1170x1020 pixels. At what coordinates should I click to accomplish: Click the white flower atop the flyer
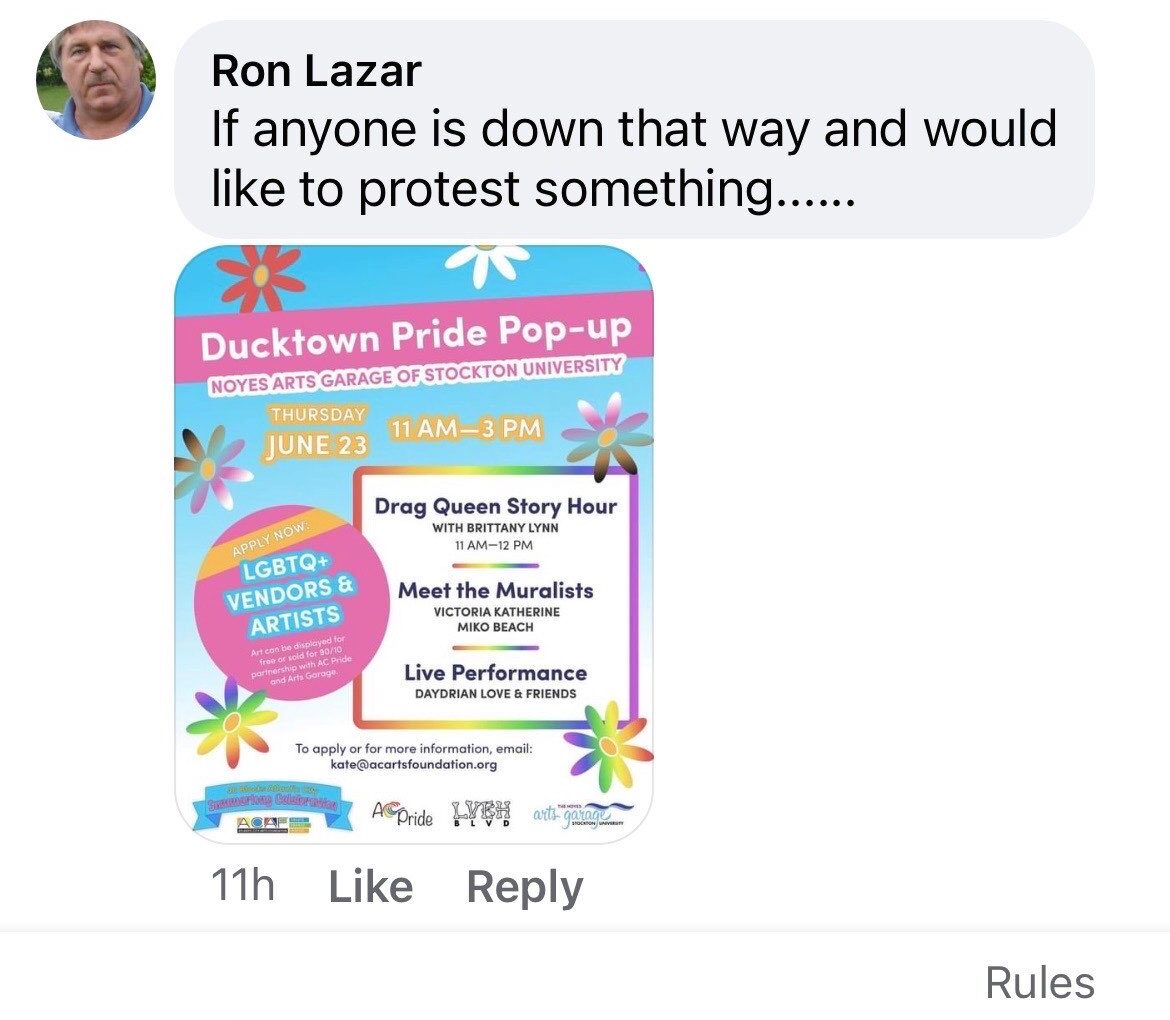[x=487, y=263]
